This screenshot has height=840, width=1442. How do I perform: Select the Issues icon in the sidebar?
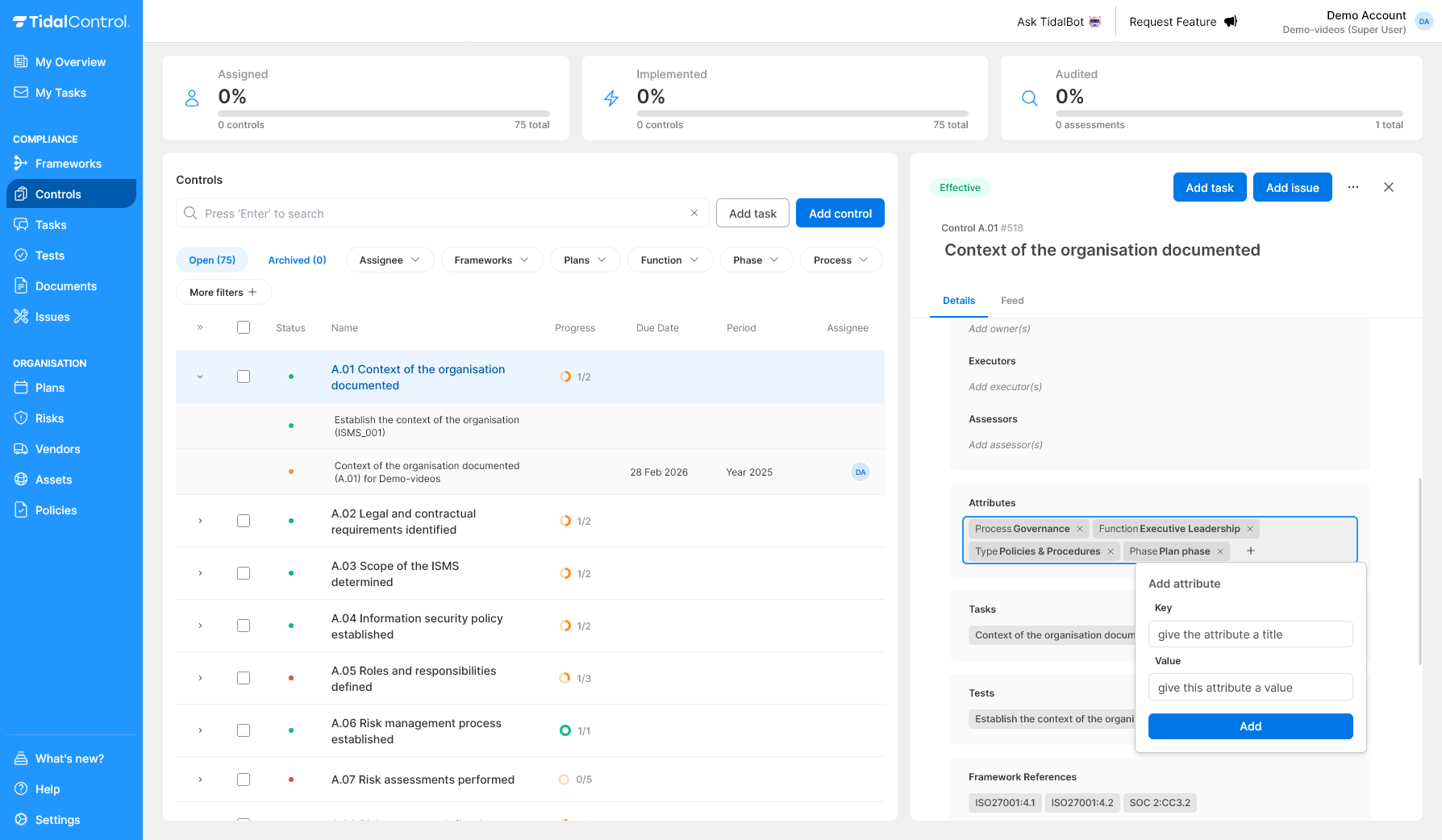click(x=22, y=316)
